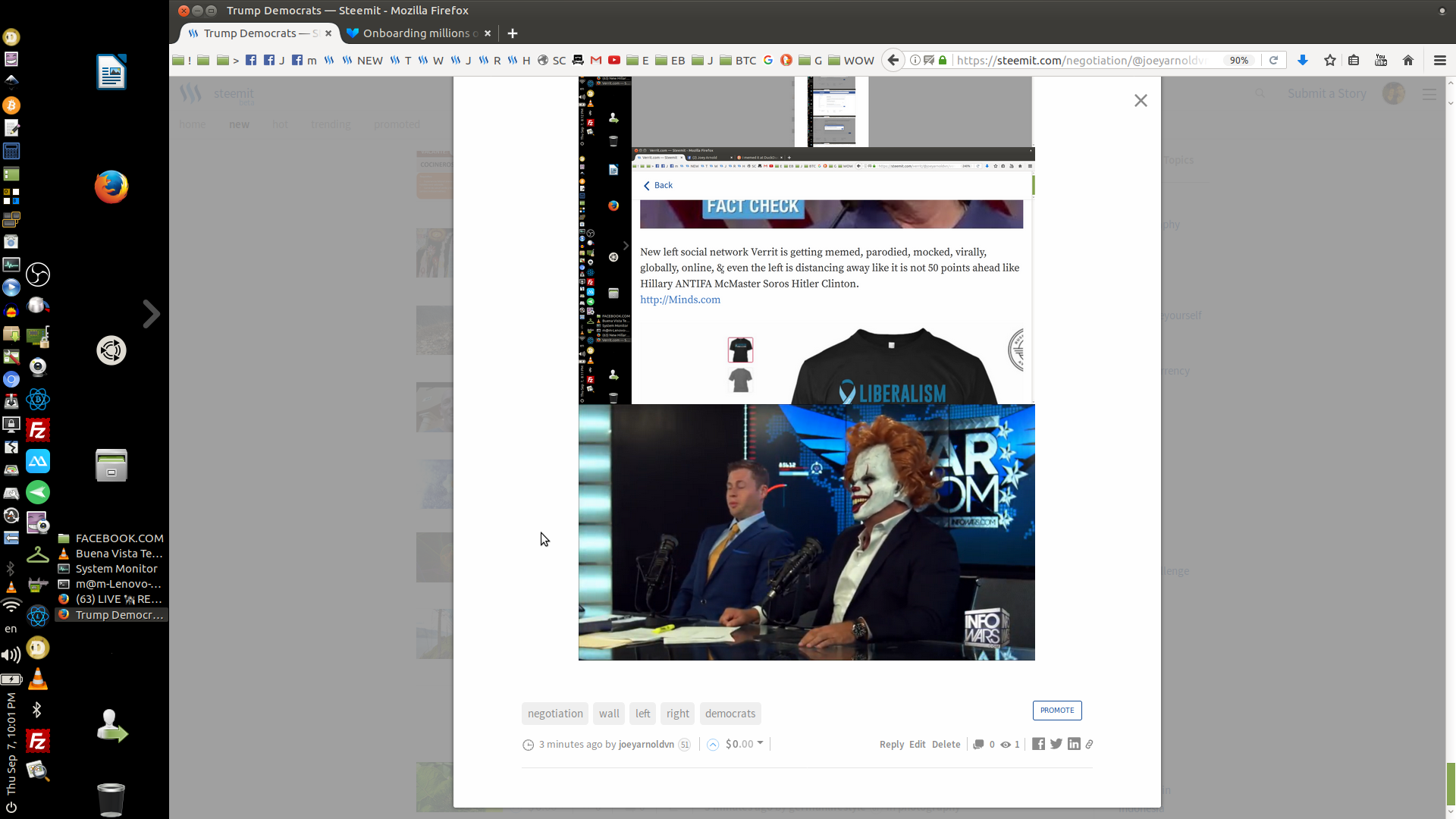
Task: Click Edit under the post
Action: [918, 744]
